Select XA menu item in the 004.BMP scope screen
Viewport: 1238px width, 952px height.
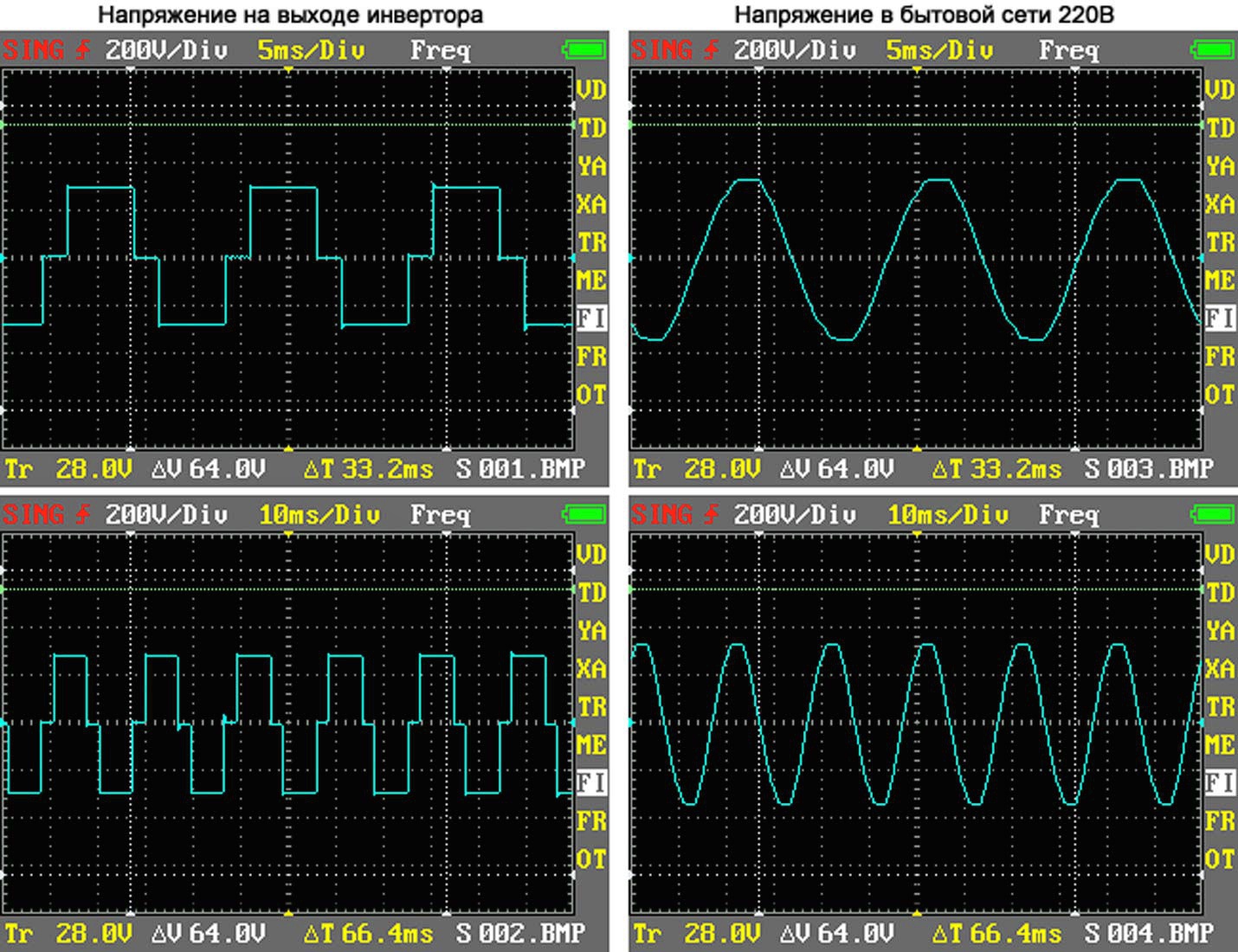[1220, 669]
